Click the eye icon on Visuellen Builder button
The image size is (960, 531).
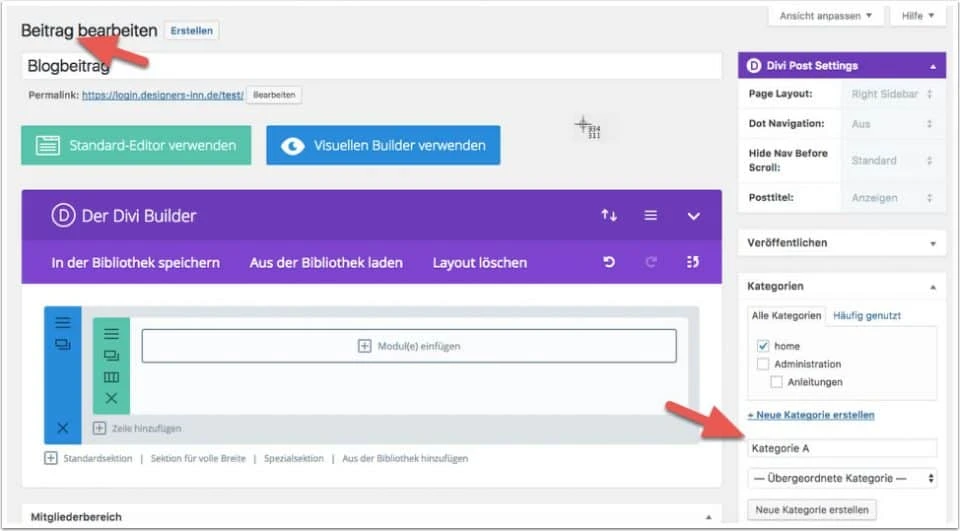[x=293, y=146]
